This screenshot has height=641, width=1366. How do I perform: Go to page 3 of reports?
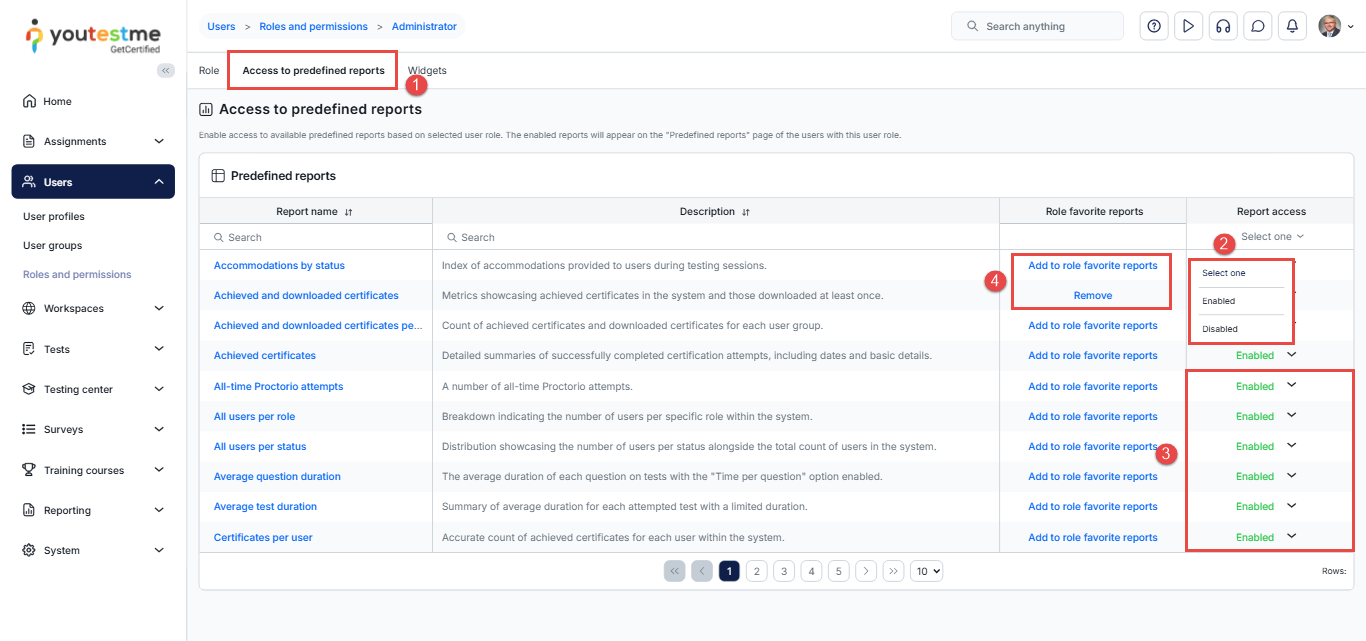(x=784, y=571)
